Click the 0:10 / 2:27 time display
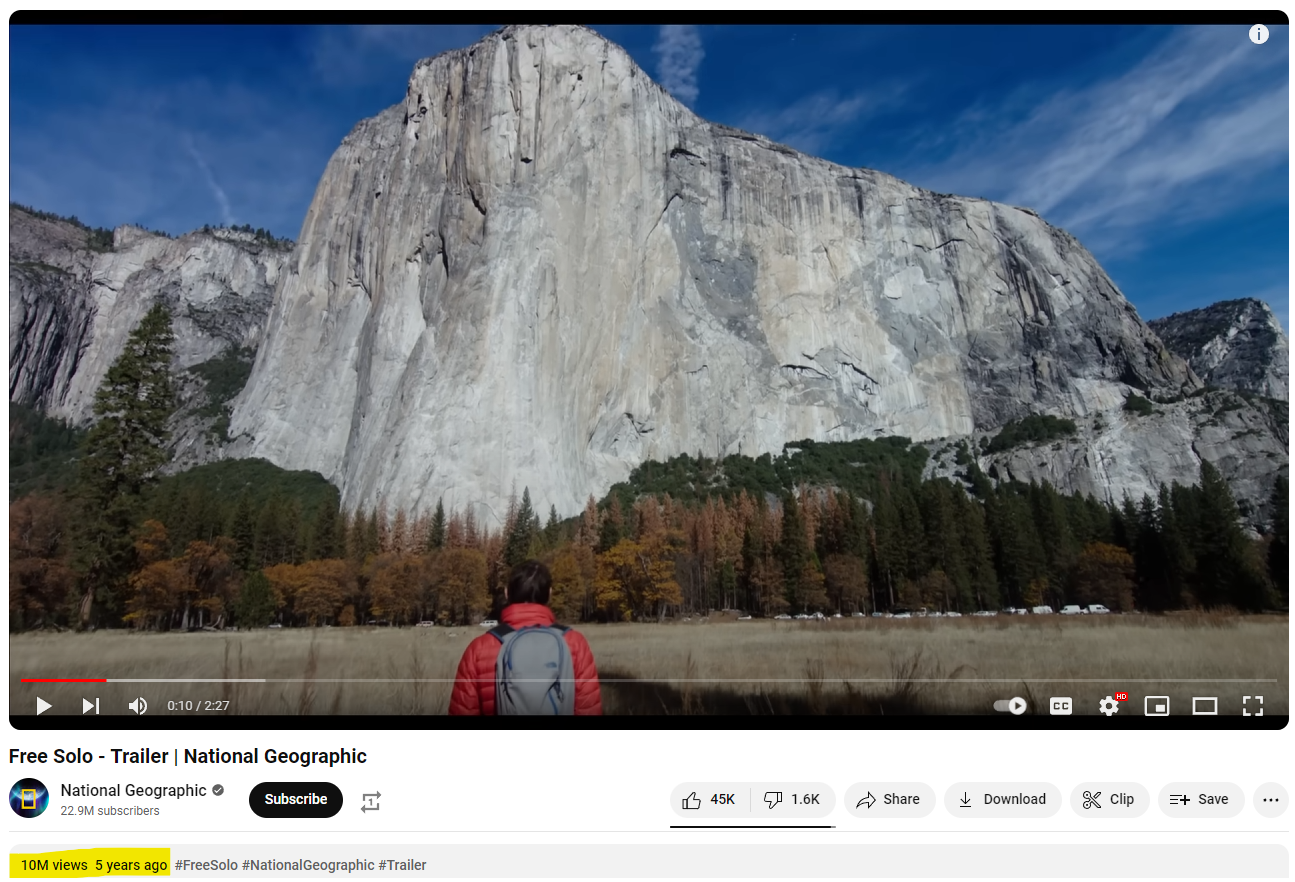The height and width of the screenshot is (882, 1295). coord(198,706)
